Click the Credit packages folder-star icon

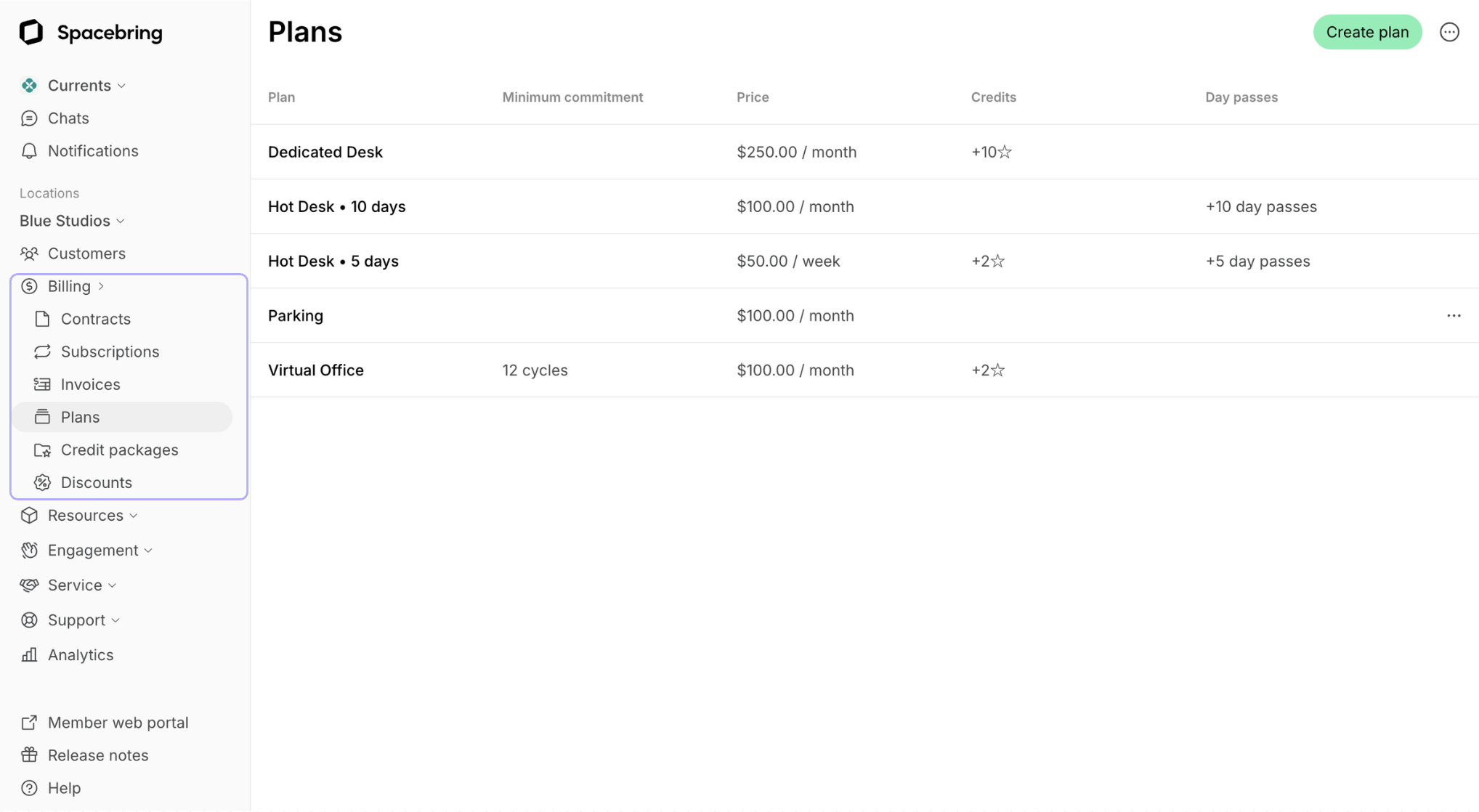click(42, 450)
